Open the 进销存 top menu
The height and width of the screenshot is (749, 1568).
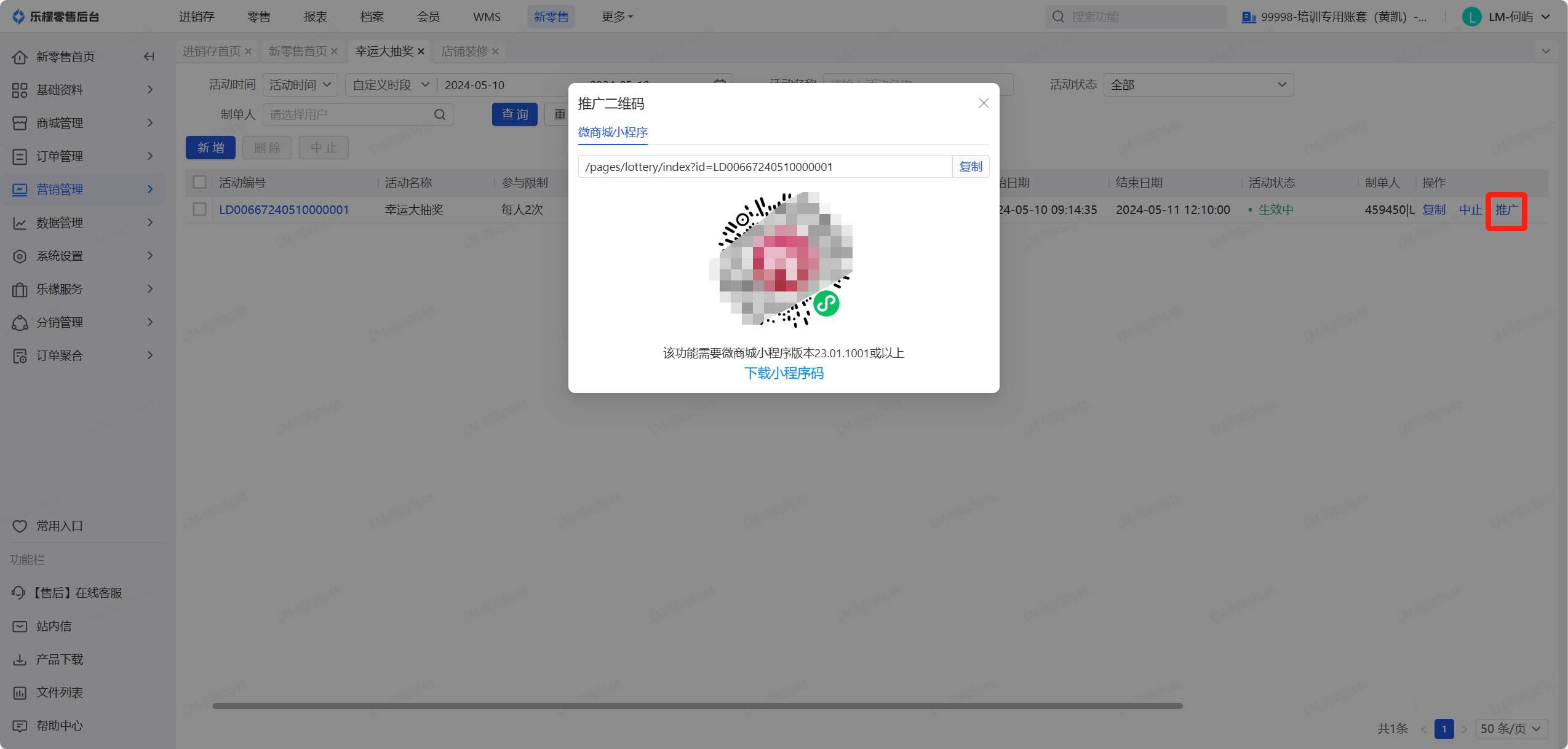click(x=196, y=17)
